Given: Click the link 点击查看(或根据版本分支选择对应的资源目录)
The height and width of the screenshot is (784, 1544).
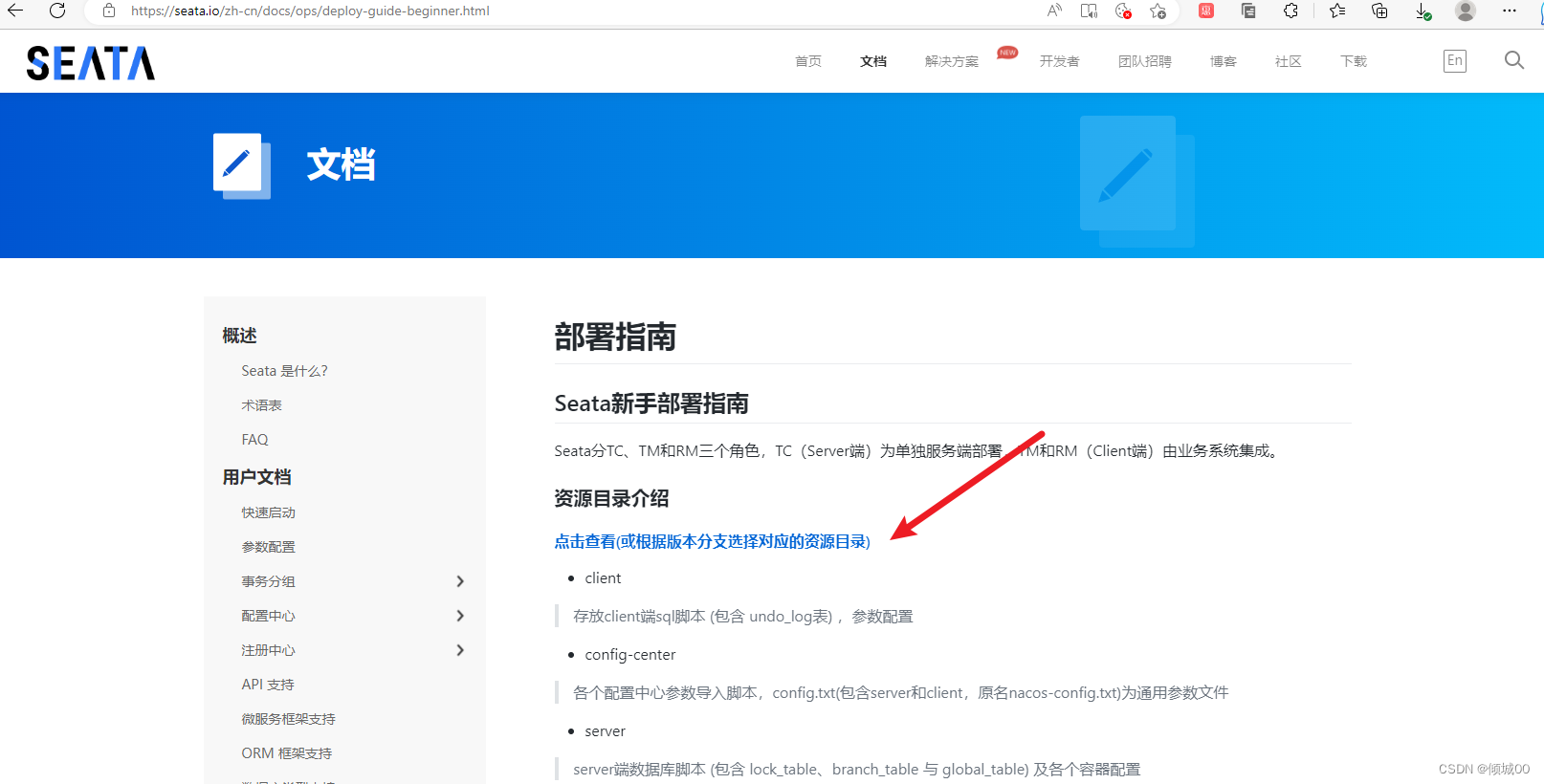Looking at the screenshot, I should click(712, 541).
